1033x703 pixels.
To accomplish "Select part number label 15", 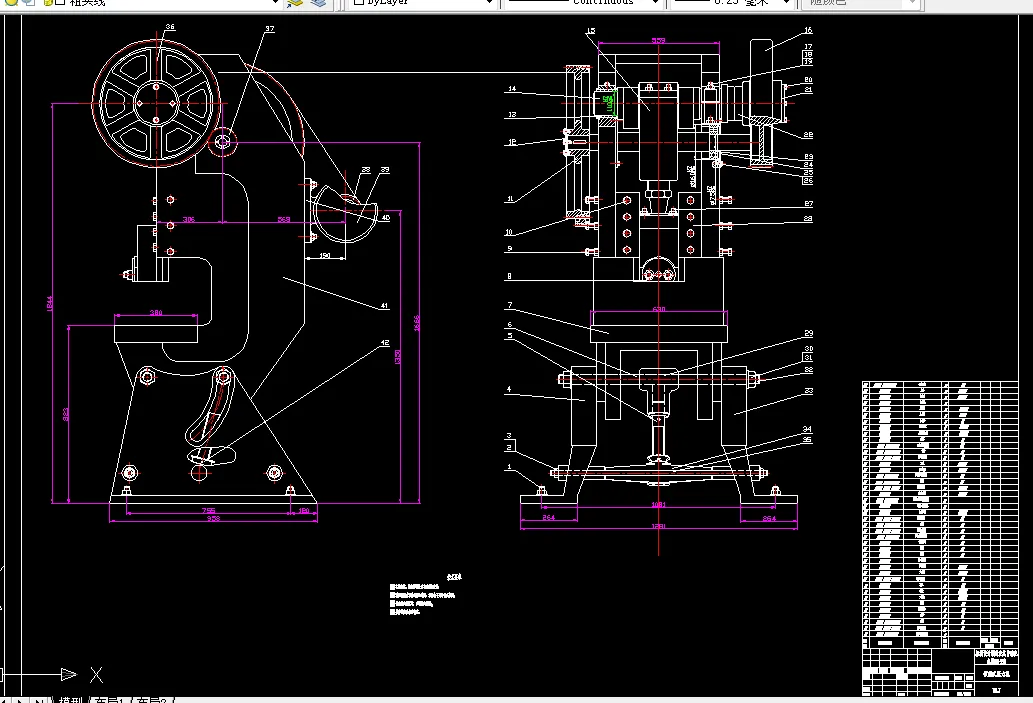I will (x=590, y=31).
